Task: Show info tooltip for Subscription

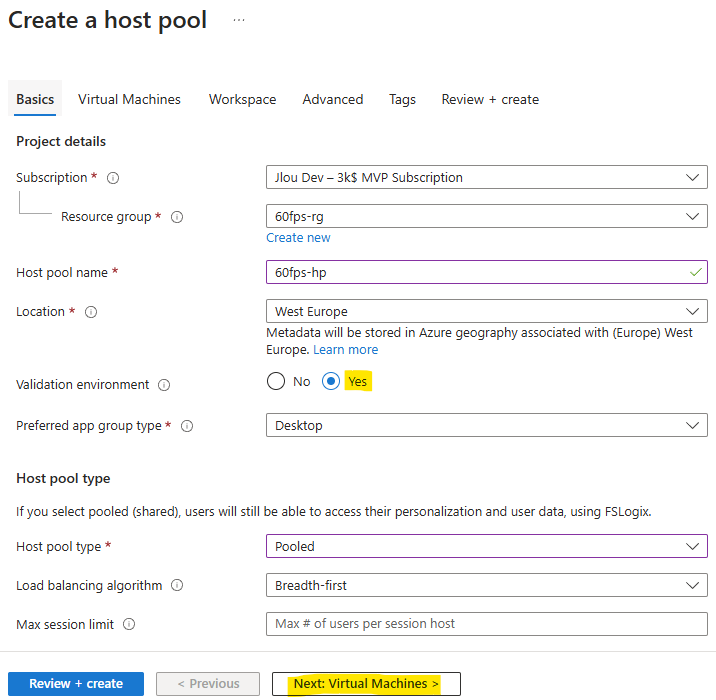Action: [x=113, y=178]
